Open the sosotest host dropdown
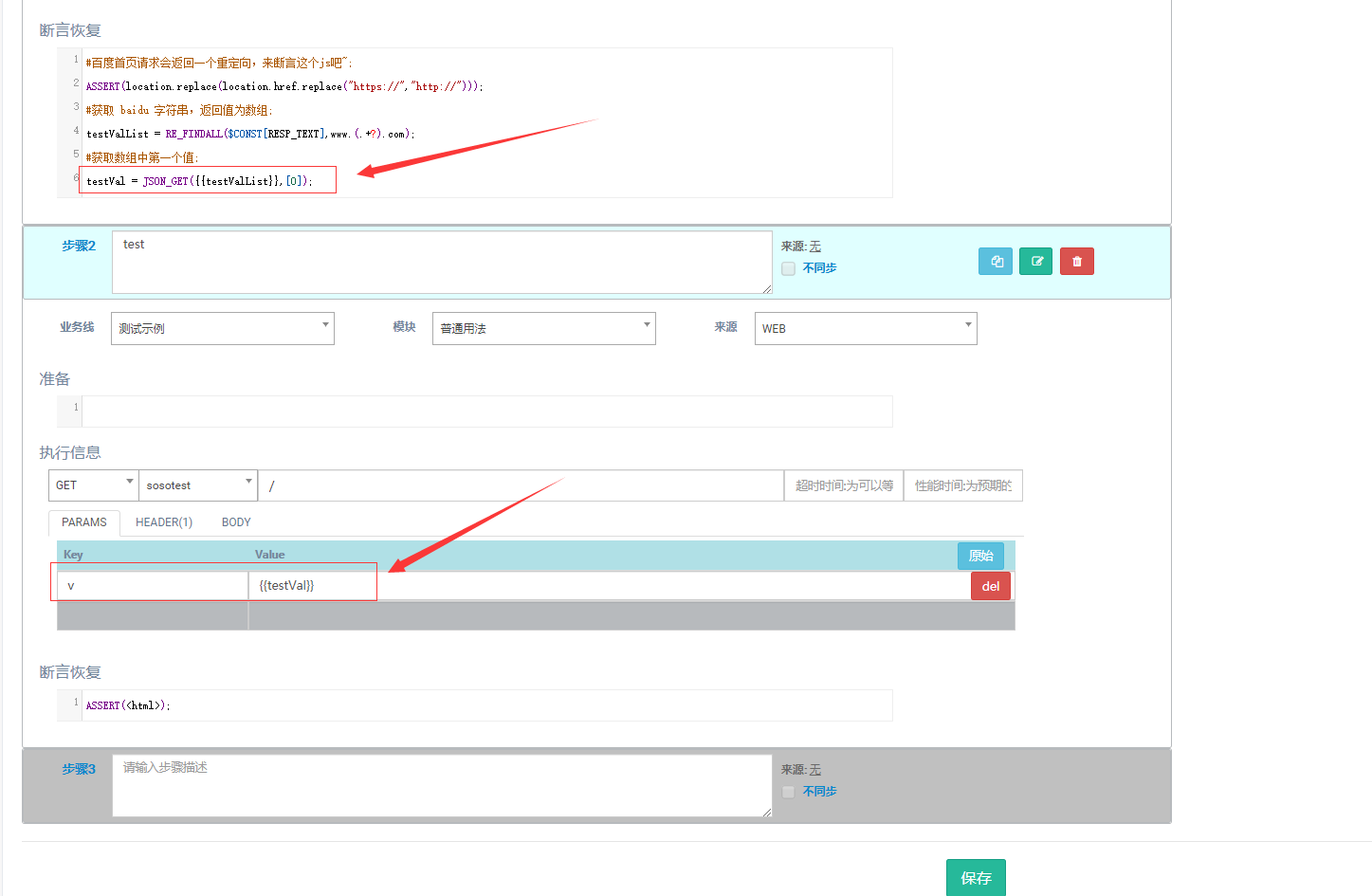 198,485
